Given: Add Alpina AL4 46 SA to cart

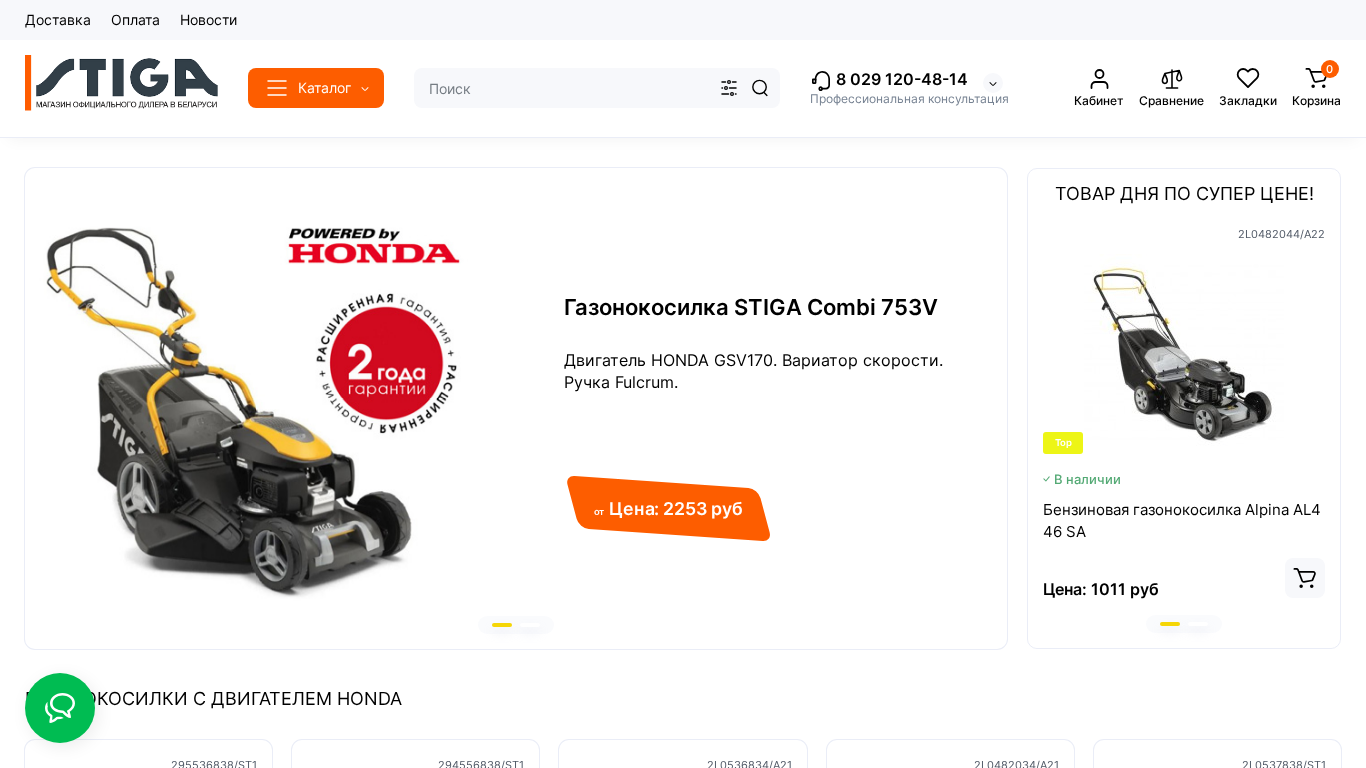Looking at the screenshot, I should 1305,578.
